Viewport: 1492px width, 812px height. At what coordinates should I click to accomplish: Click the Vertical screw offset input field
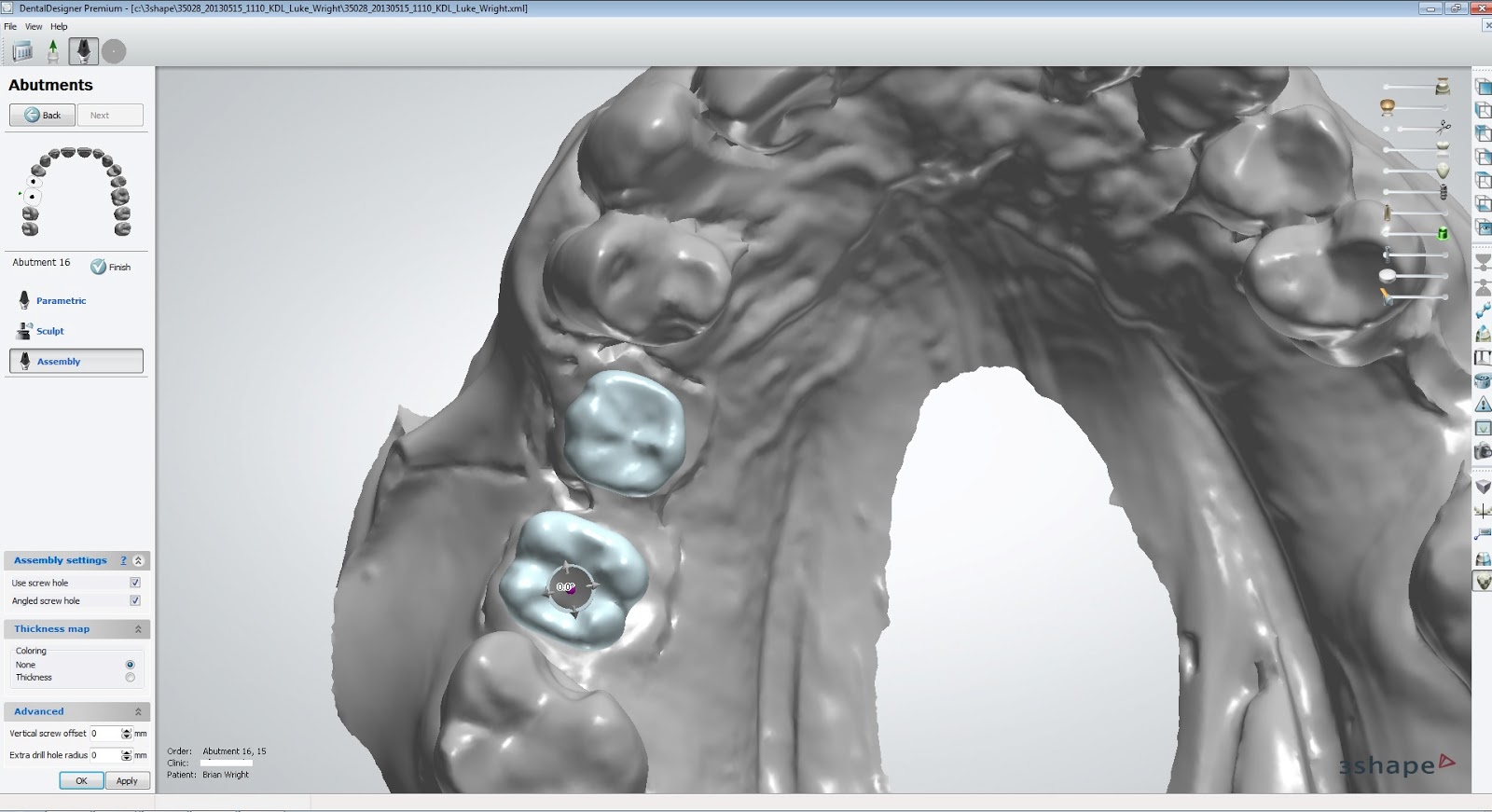[x=104, y=734]
